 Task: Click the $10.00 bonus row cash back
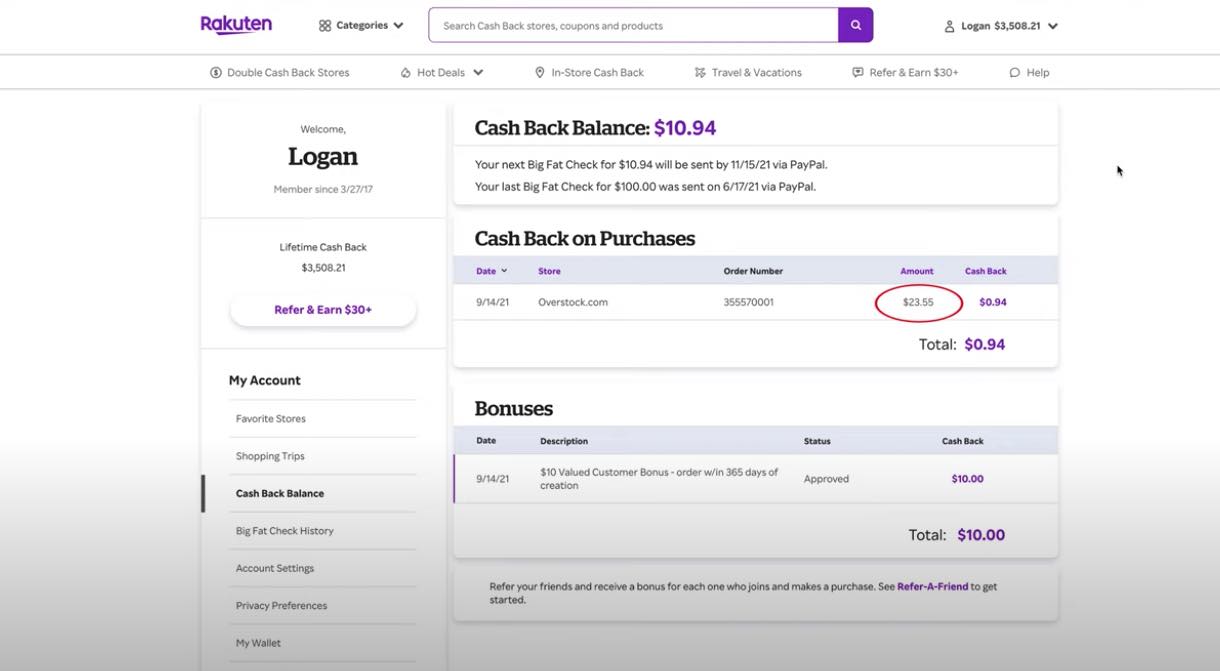tap(967, 479)
